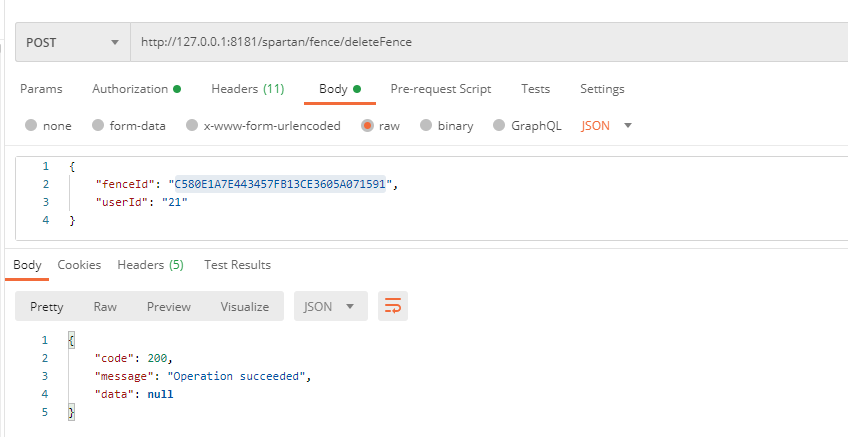
Task: Switch to the Params tab
Action: (41, 89)
